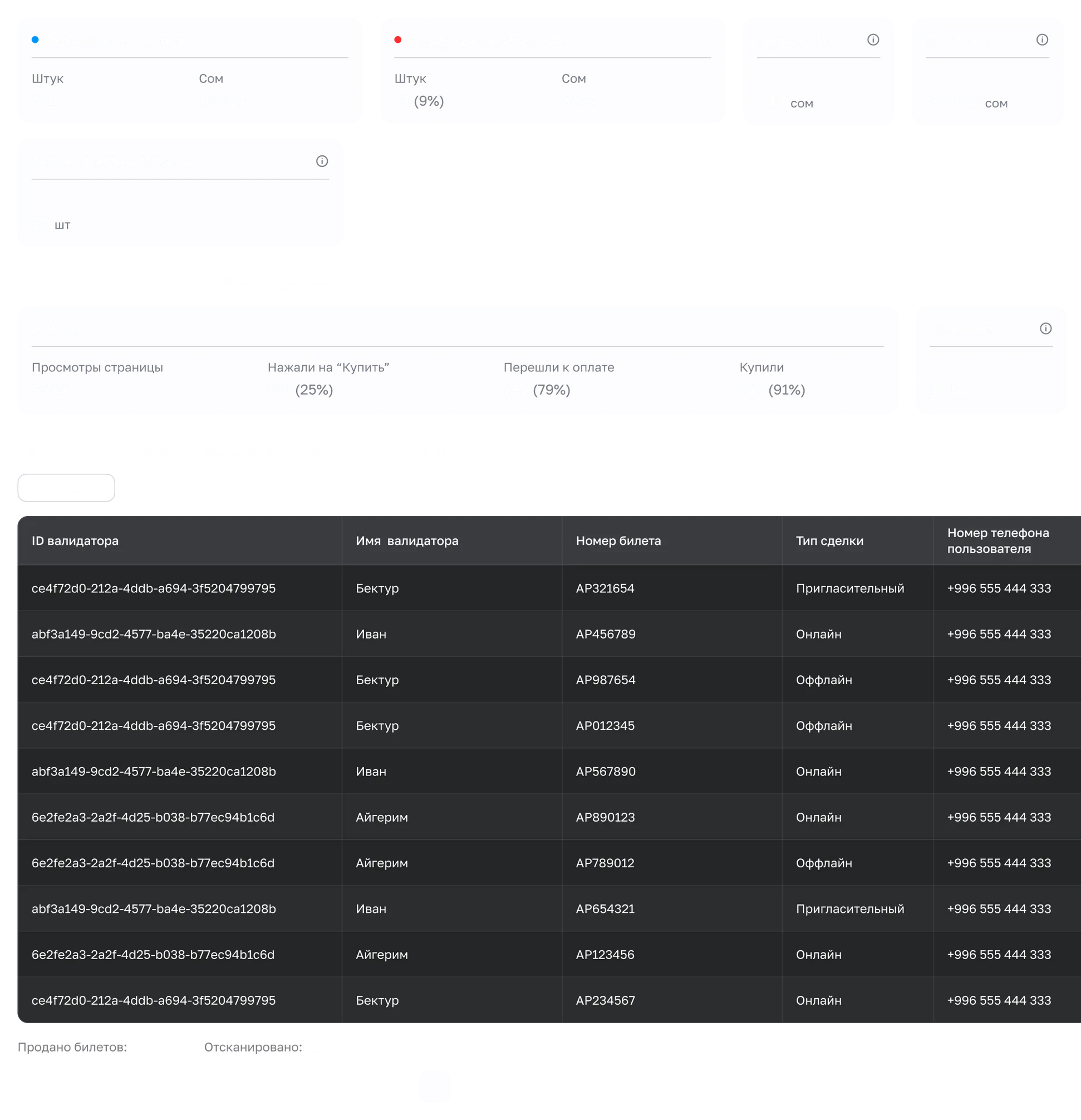Click the "Имя валидатора" column header
Image resolution: width=1081 pixels, height=1120 pixels.
(407, 541)
